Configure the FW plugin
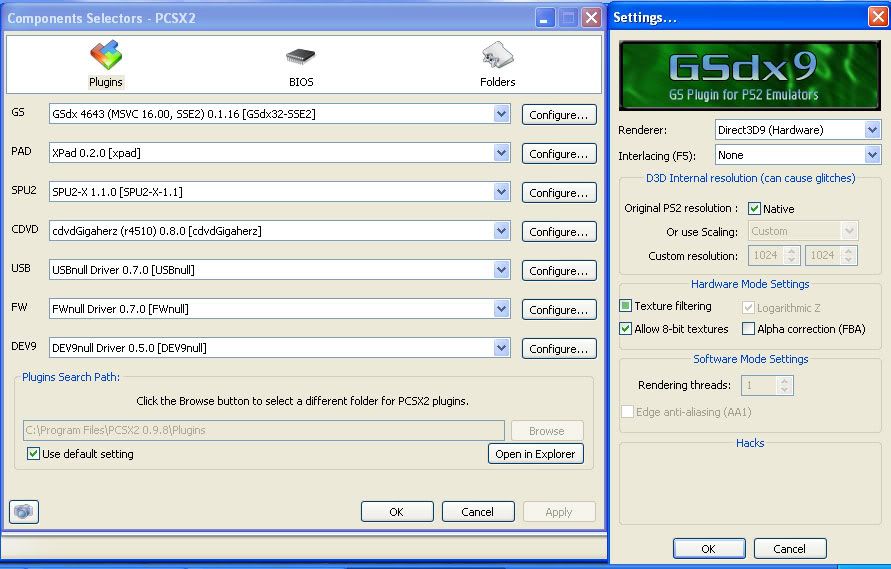891x569 pixels. click(x=559, y=309)
